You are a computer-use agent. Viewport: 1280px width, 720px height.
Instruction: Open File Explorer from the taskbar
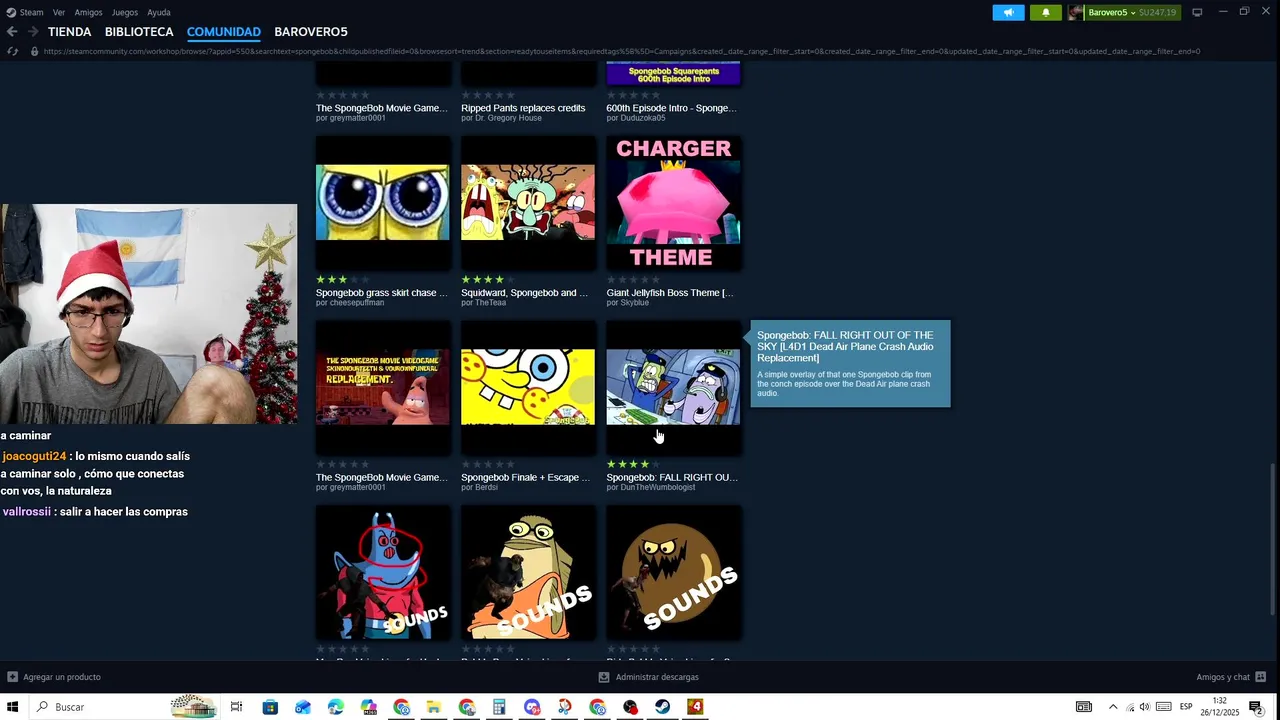tap(434, 707)
